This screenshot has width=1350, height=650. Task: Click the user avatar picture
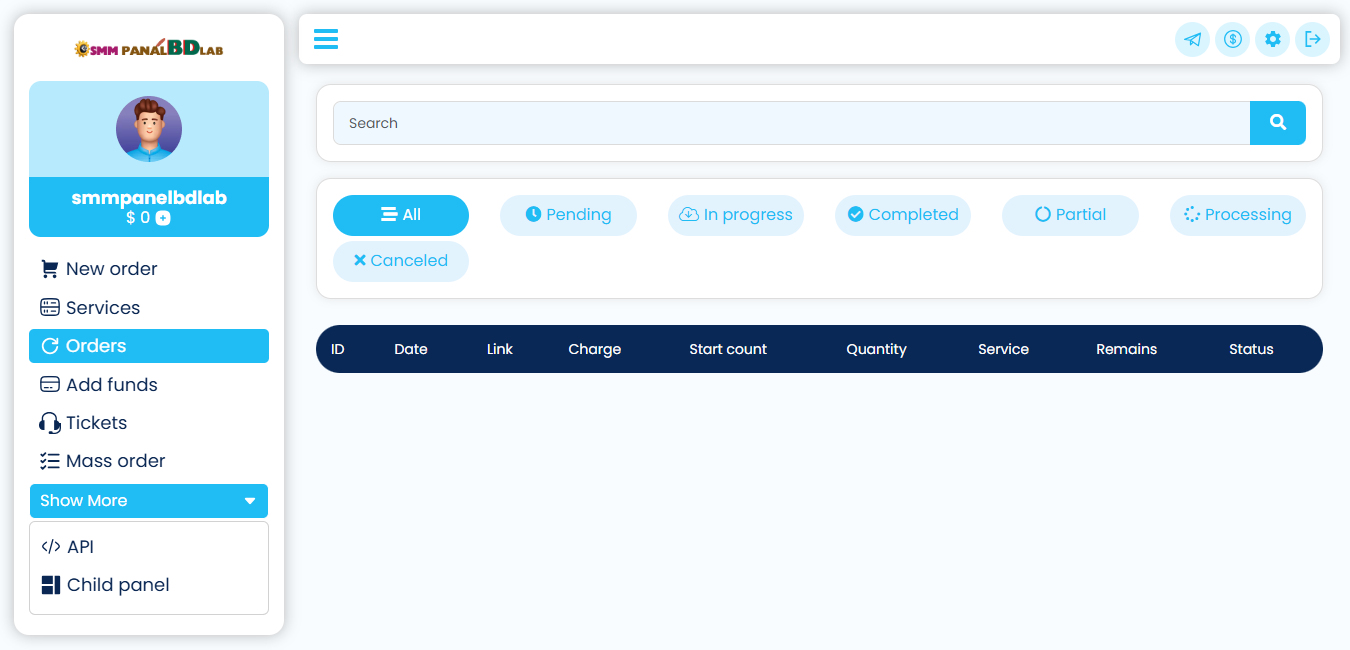click(x=149, y=129)
